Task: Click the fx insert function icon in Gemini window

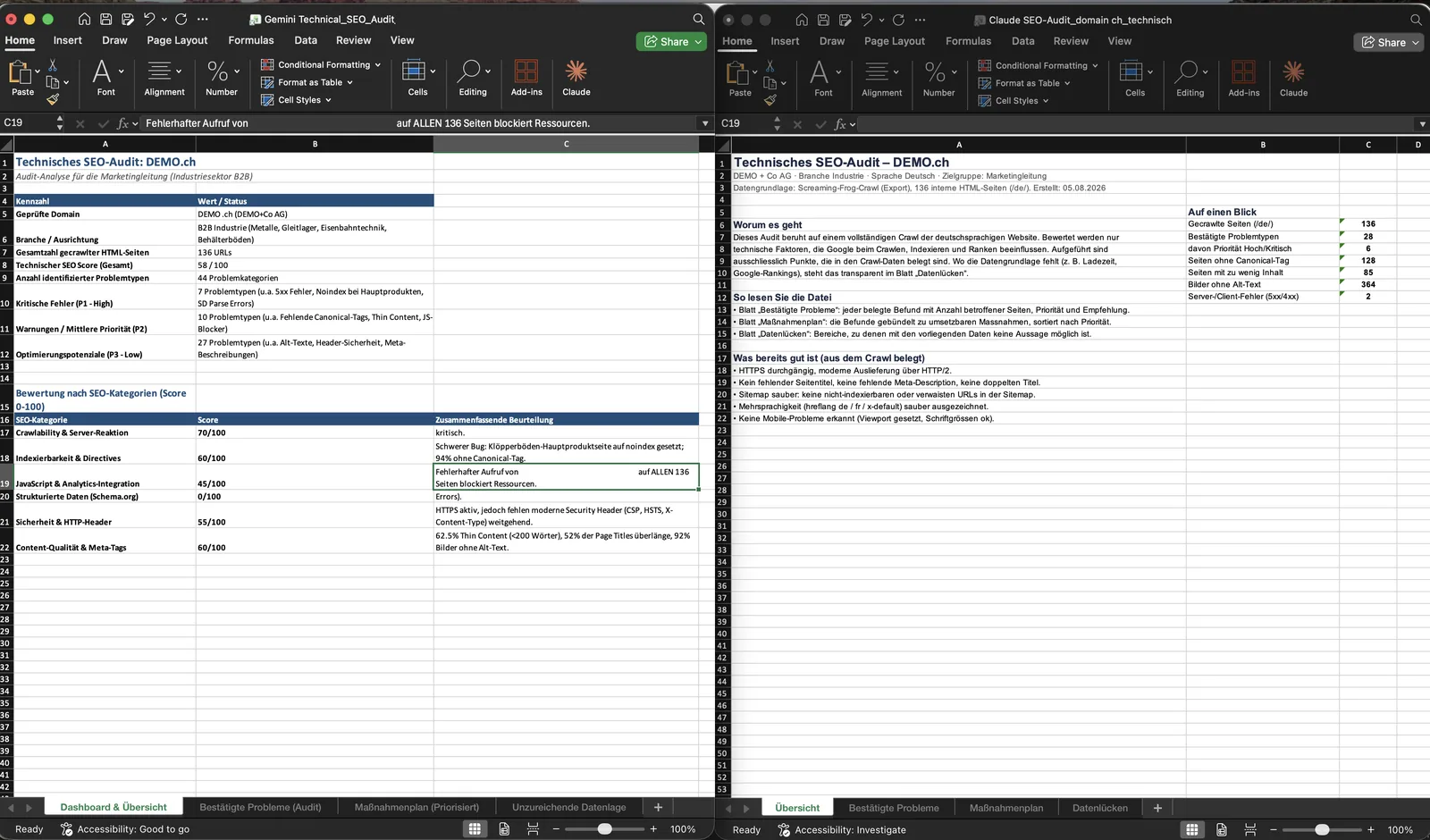Action: (x=122, y=123)
